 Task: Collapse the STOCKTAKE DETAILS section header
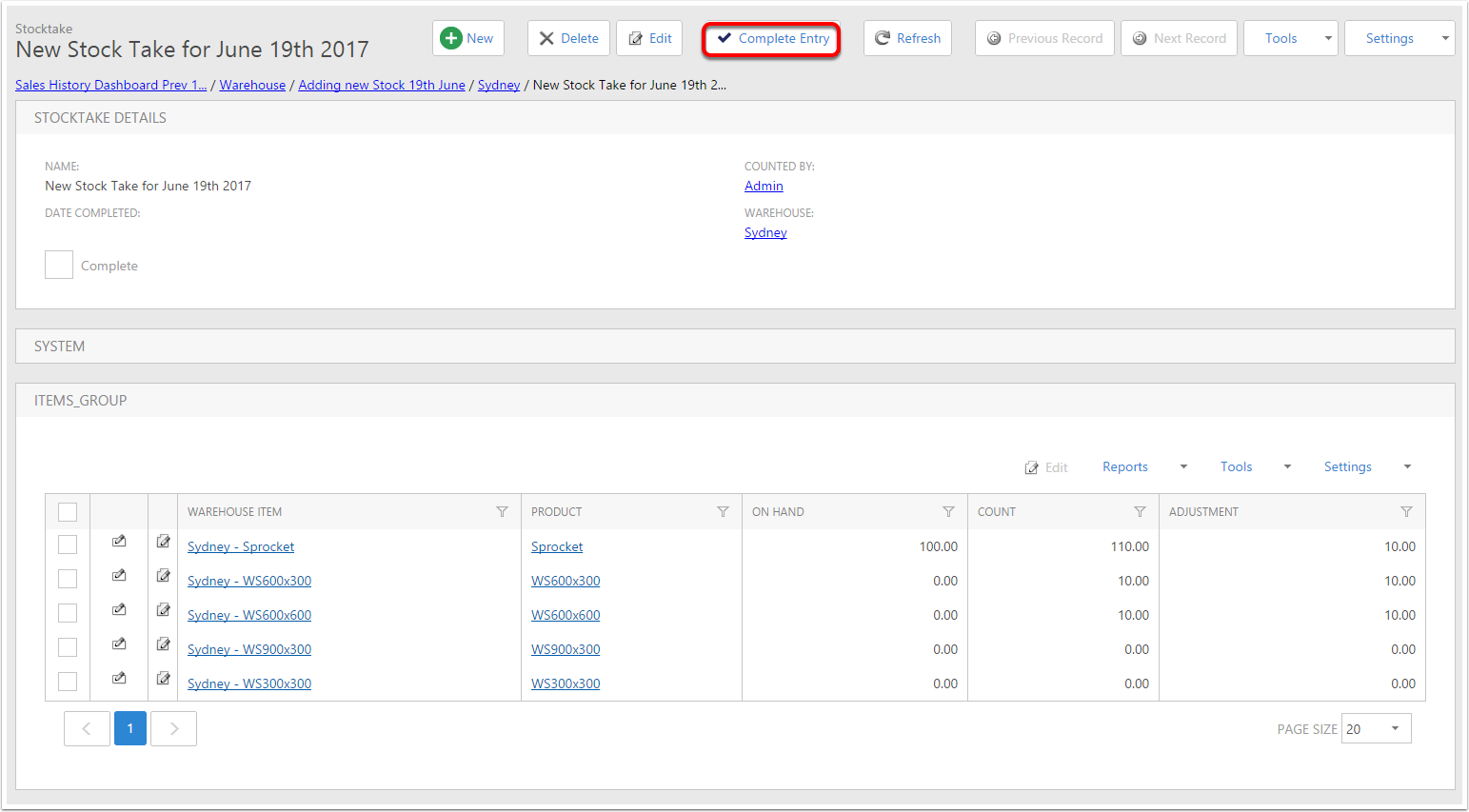735,118
